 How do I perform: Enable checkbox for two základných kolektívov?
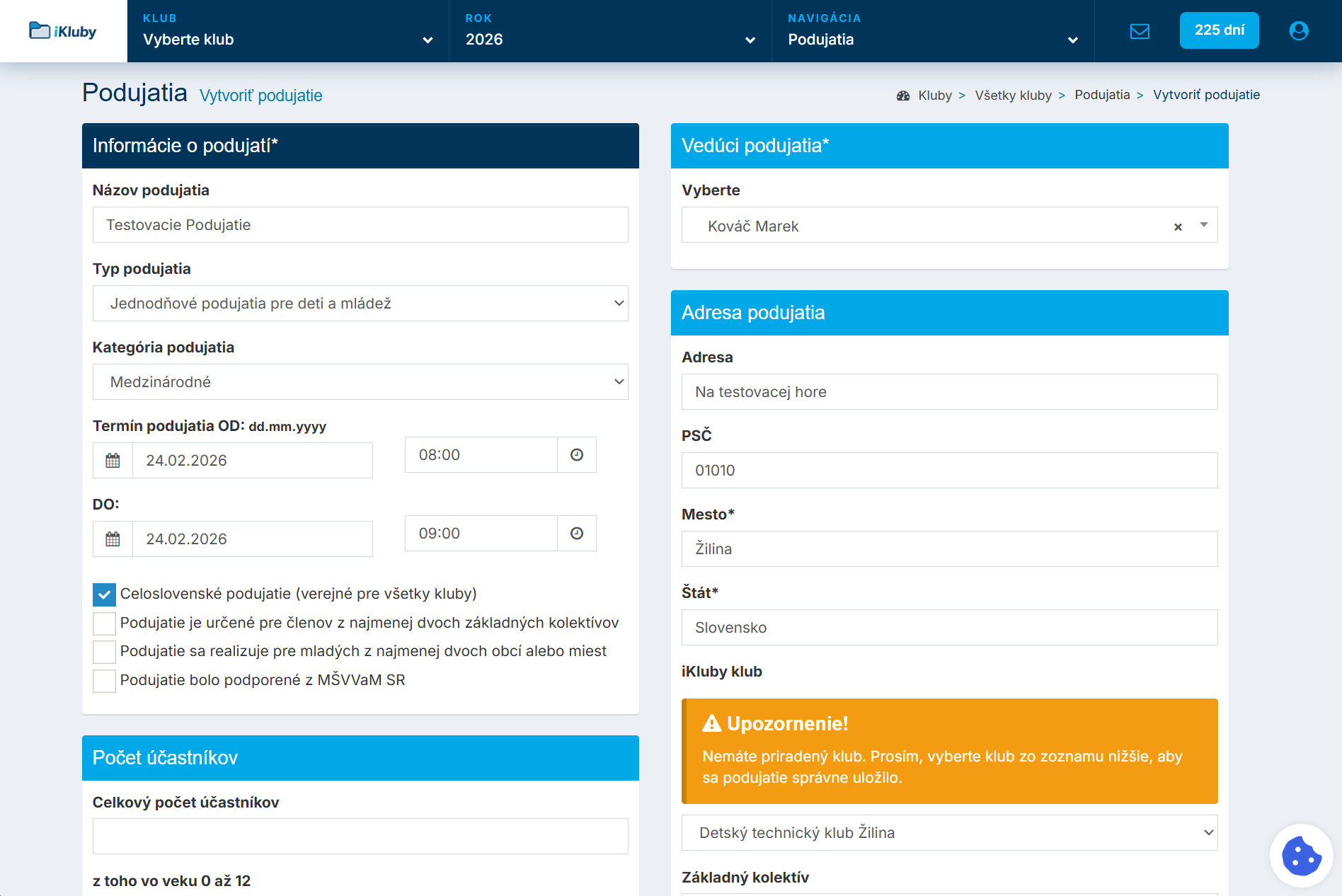[104, 624]
